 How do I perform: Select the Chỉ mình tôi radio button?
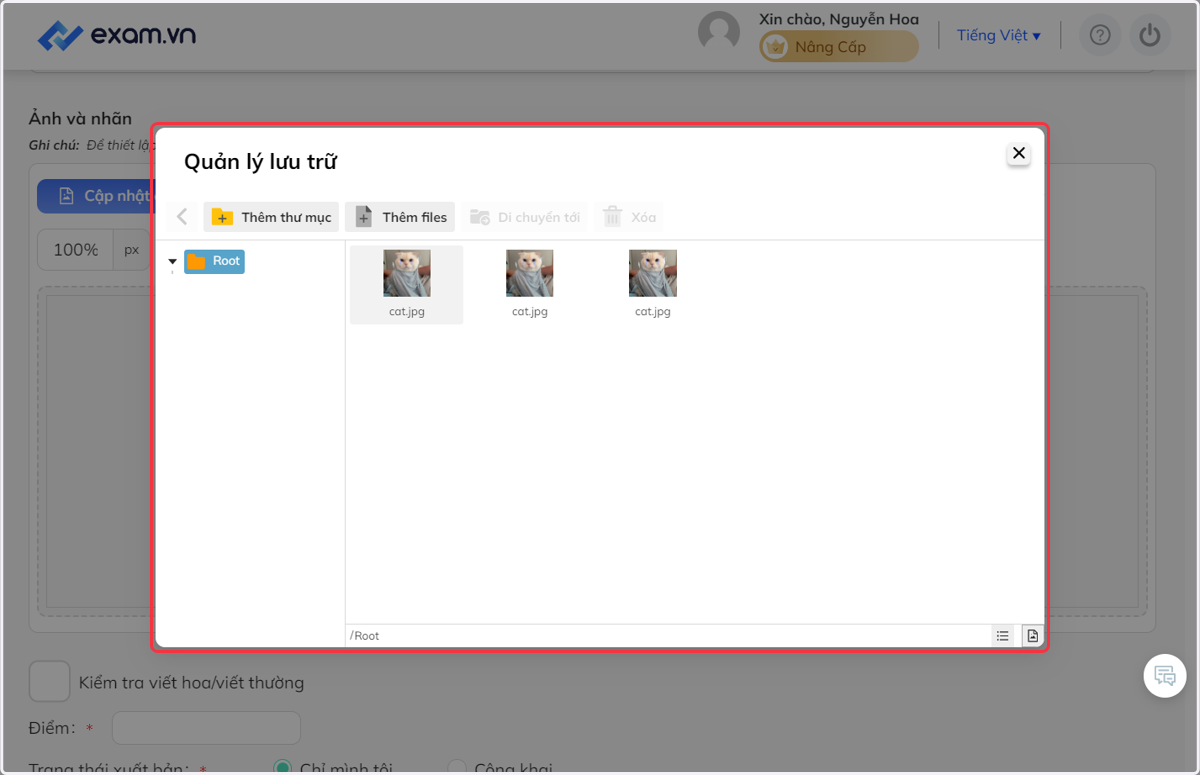pos(282,768)
